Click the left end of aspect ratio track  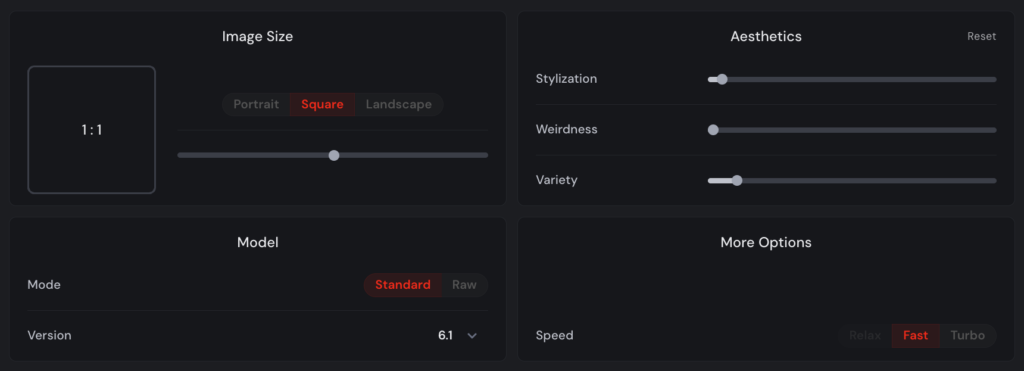180,155
